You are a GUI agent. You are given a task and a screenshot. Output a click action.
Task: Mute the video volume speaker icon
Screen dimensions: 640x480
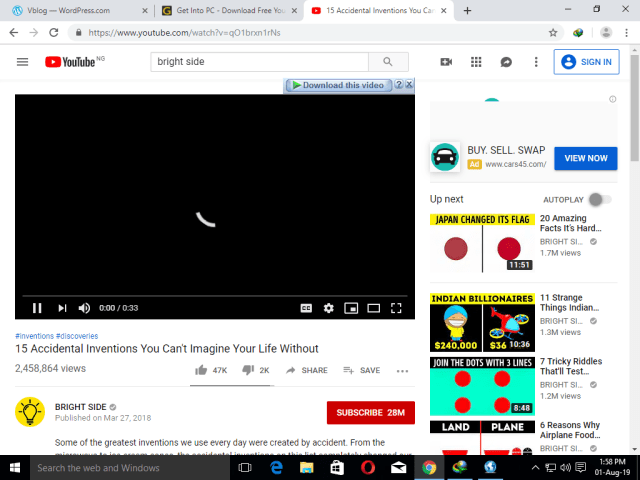point(85,308)
